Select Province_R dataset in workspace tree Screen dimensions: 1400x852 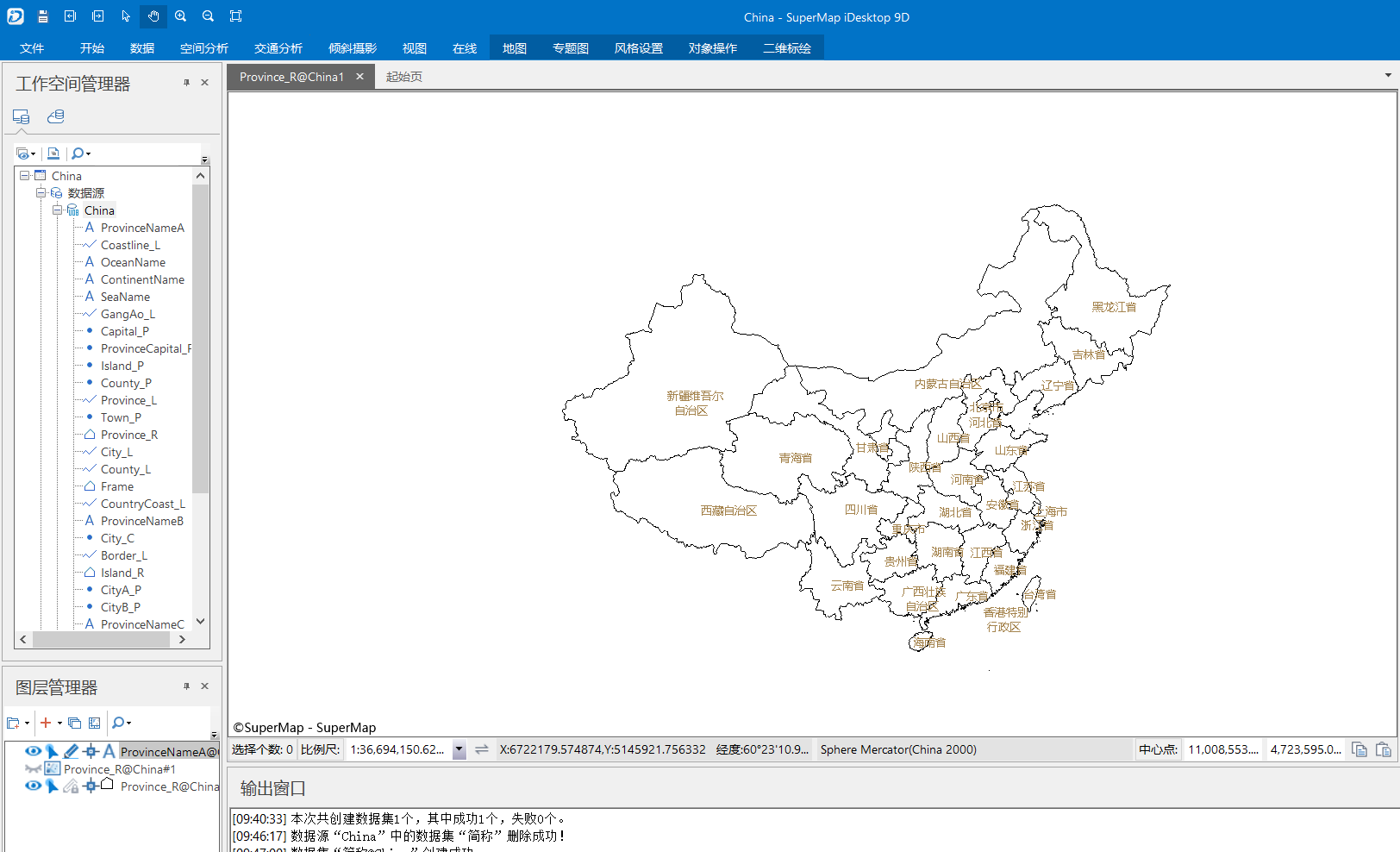[x=128, y=435]
